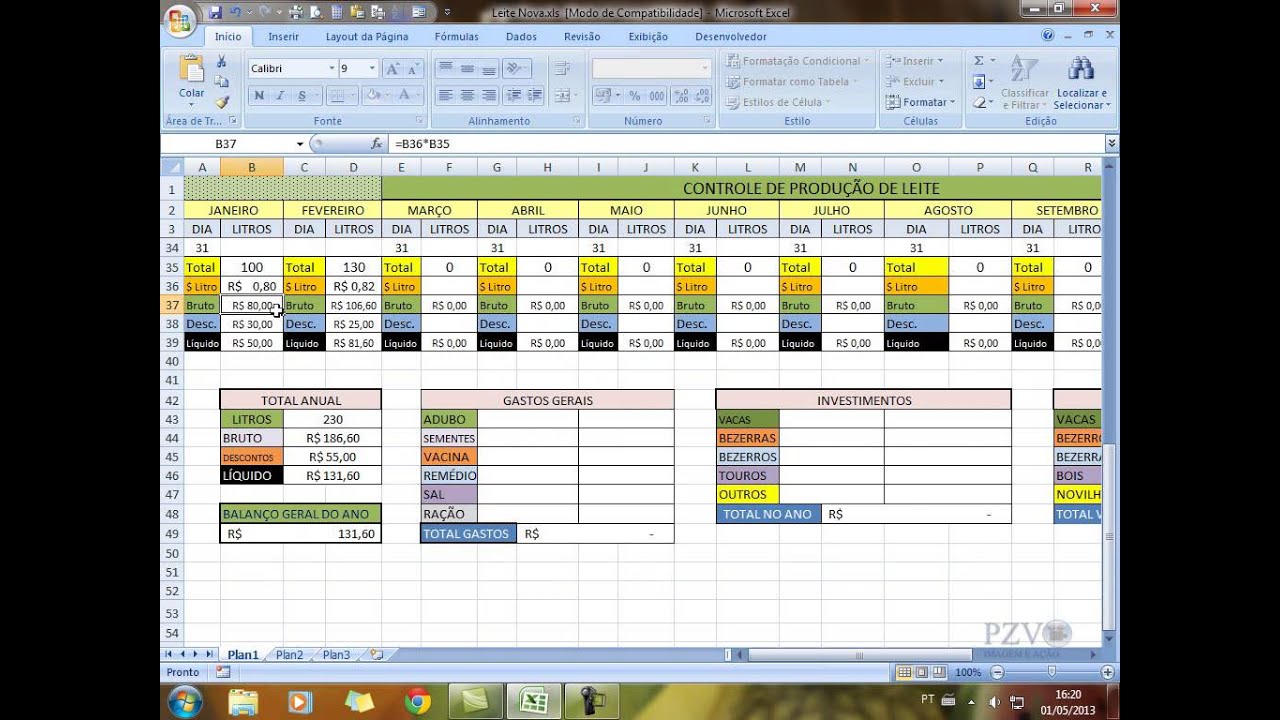This screenshot has width=1280, height=720.
Task: Open the number format combo box
Action: pos(651,69)
